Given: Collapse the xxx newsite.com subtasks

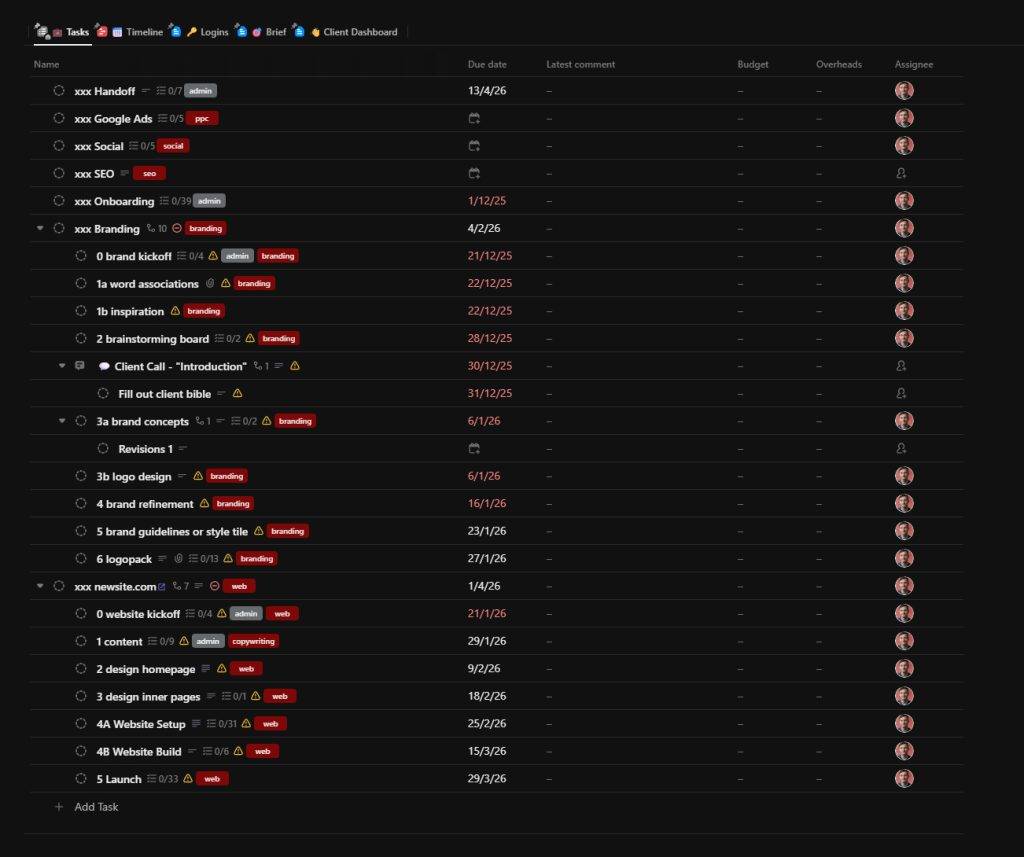Looking at the screenshot, I should 40,586.
